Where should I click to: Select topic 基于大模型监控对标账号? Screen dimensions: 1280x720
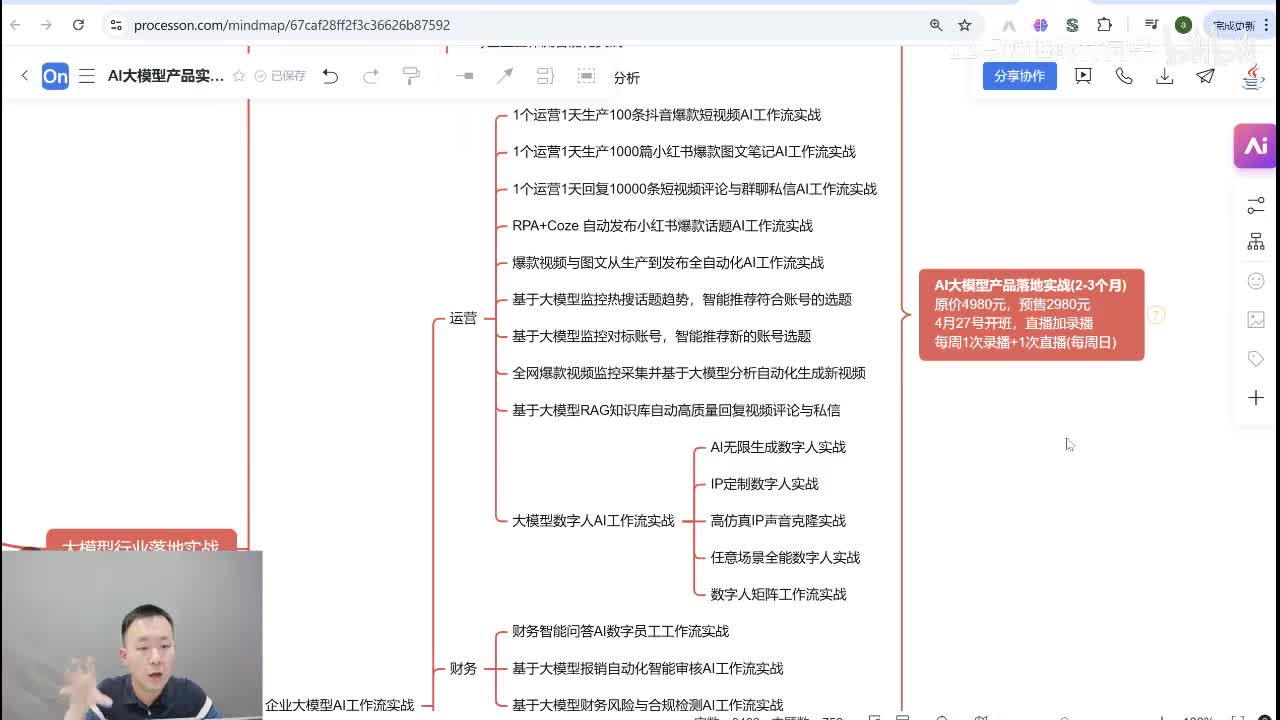tap(661, 337)
